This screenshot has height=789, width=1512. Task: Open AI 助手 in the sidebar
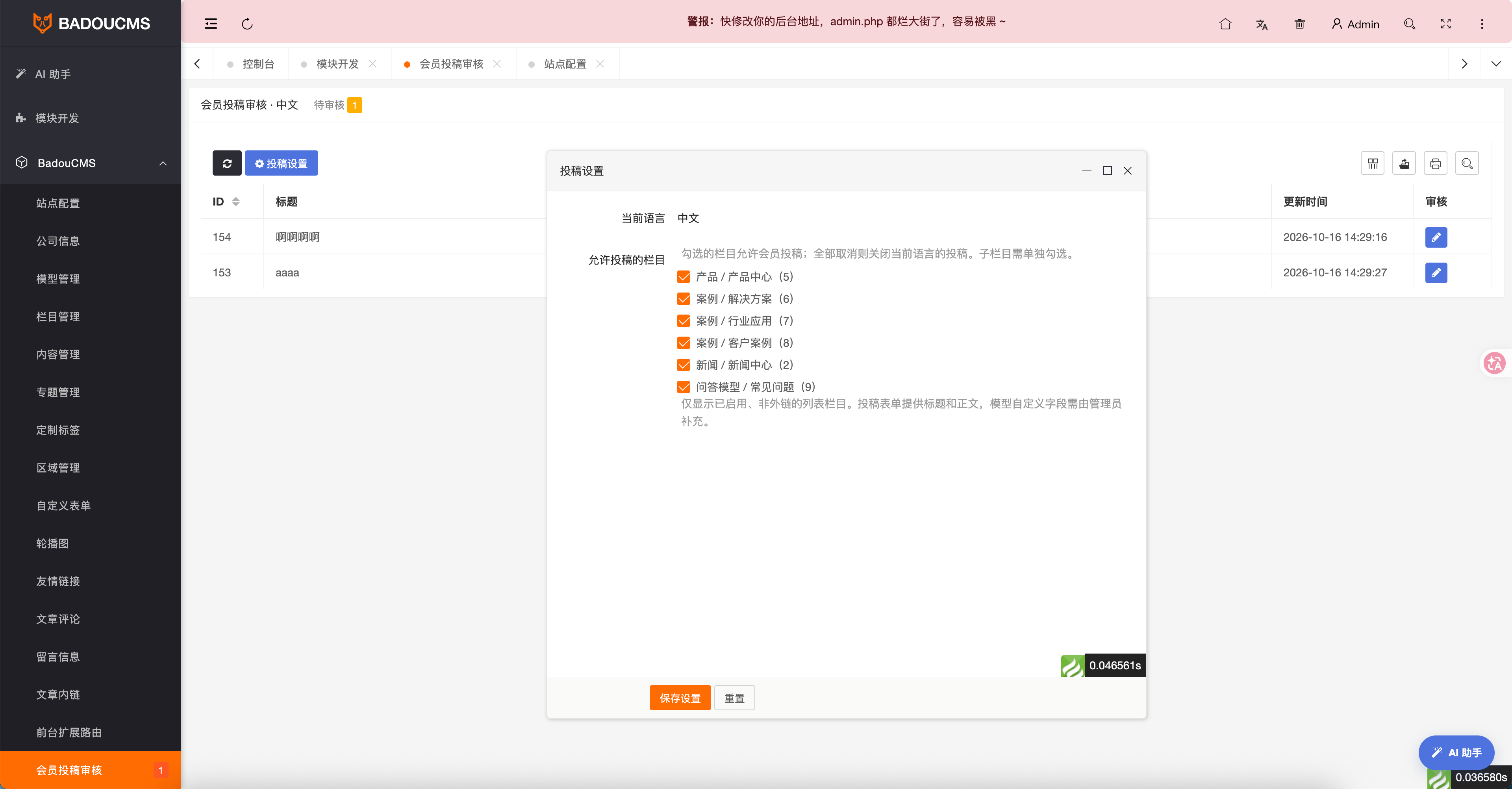[53, 74]
